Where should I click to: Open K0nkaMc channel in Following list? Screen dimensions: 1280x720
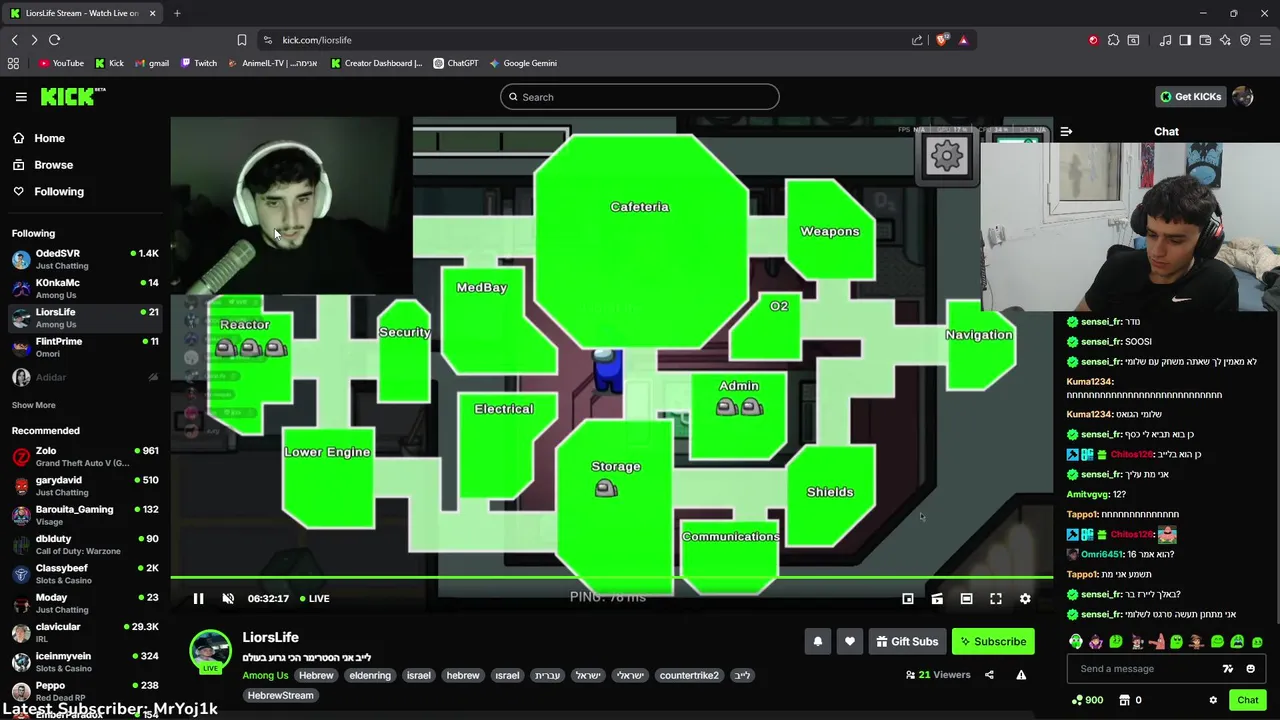85,288
